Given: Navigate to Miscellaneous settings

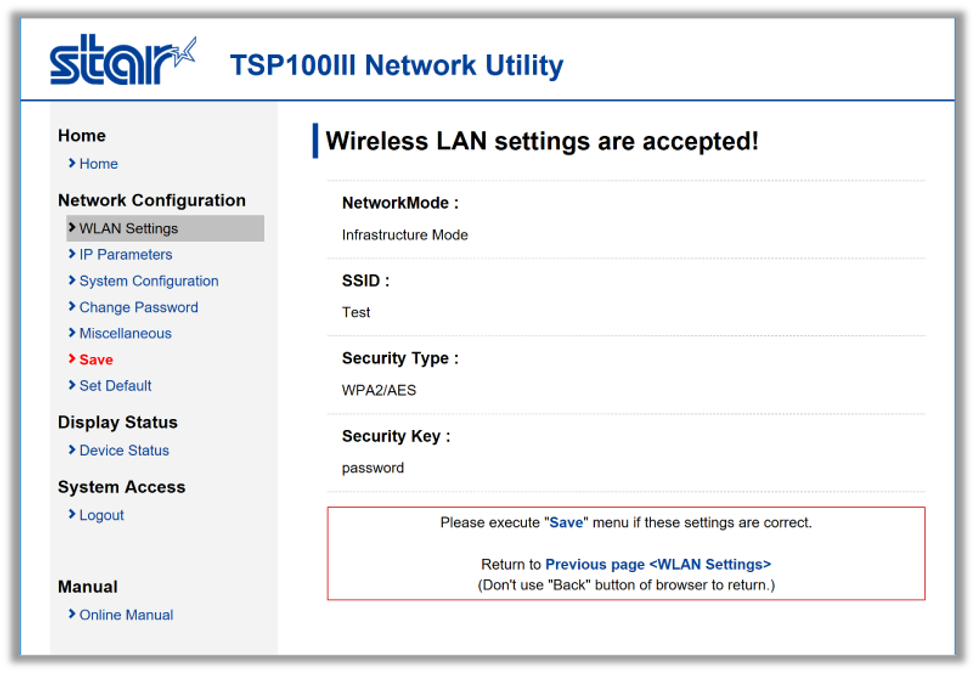Looking at the screenshot, I should coord(125,333).
